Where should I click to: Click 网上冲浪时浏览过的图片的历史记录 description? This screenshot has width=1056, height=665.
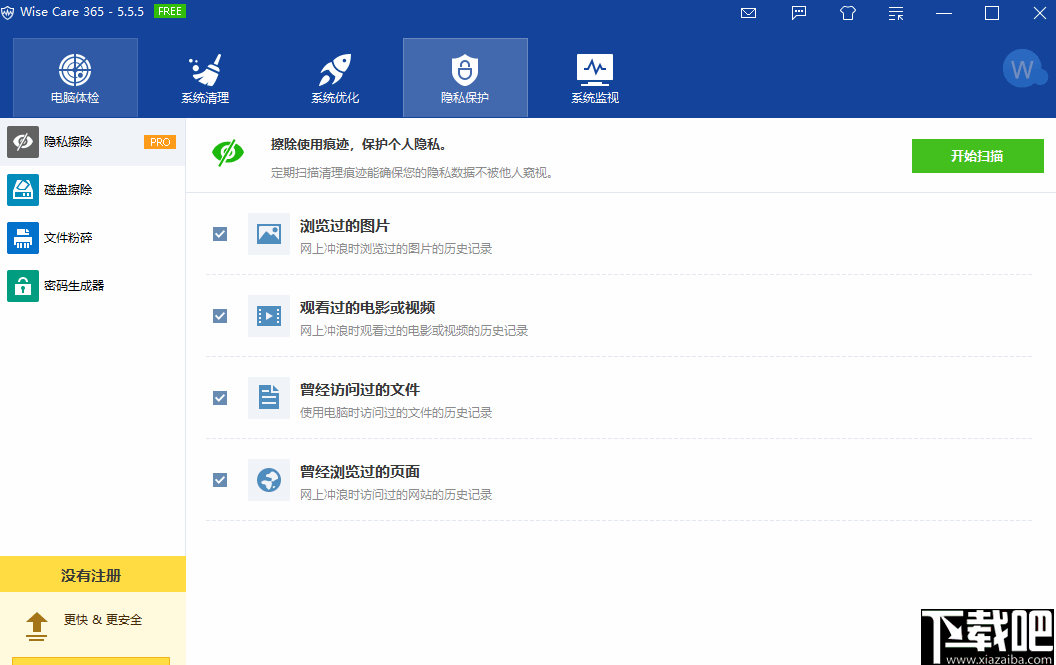(396, 249)
